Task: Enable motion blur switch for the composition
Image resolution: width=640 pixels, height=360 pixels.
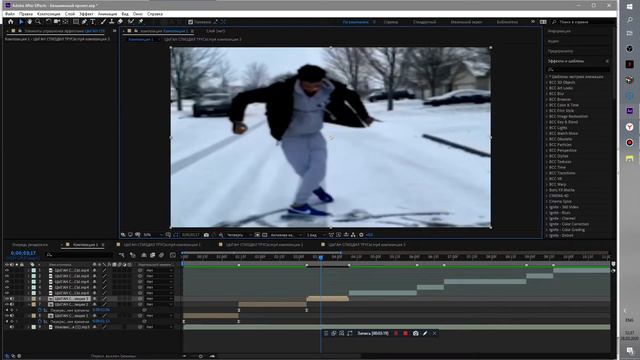Action: point(161,255)
